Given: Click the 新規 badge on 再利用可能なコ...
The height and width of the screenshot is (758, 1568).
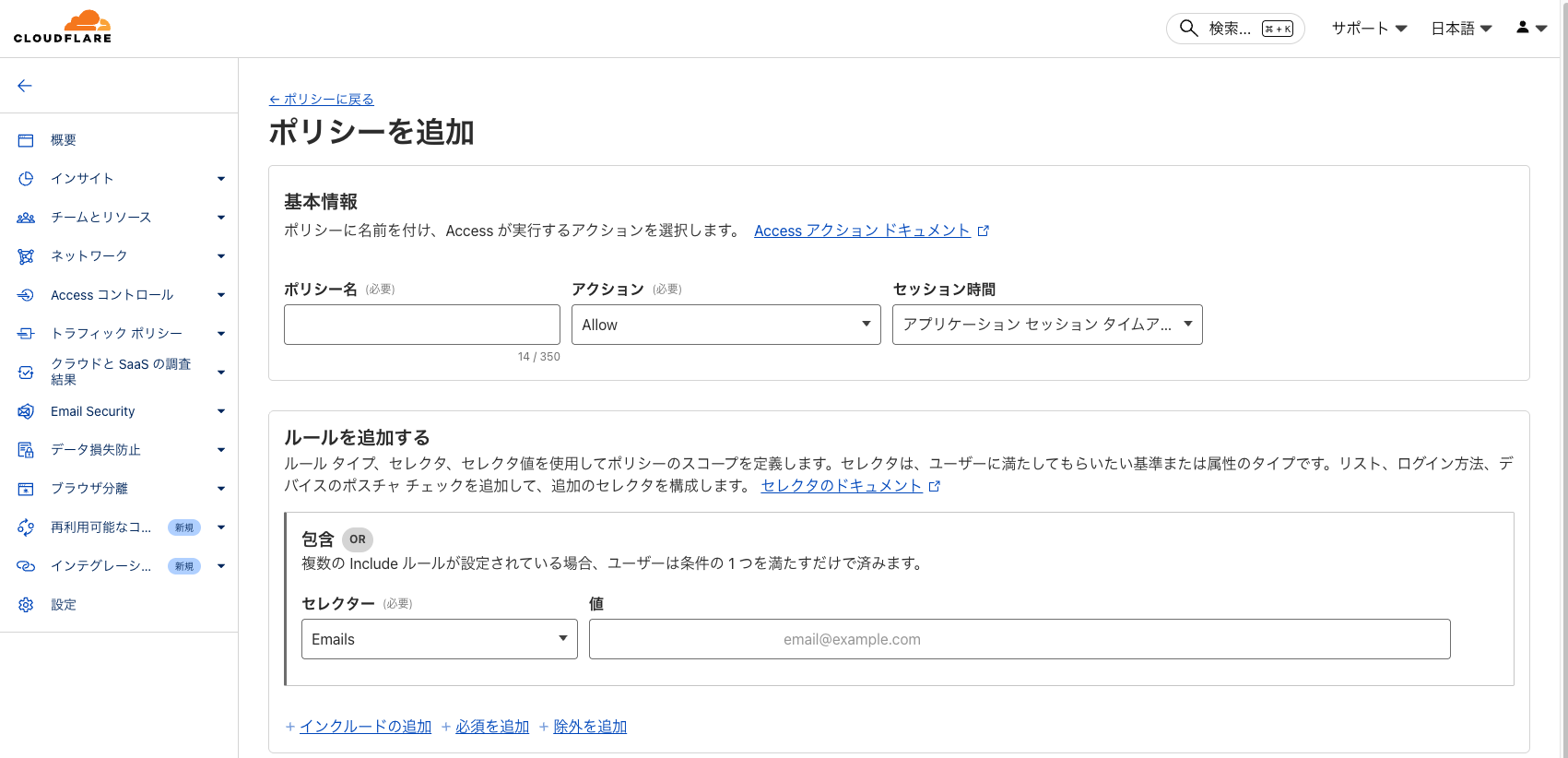Looking at the screenshot, I should (184, 527).
